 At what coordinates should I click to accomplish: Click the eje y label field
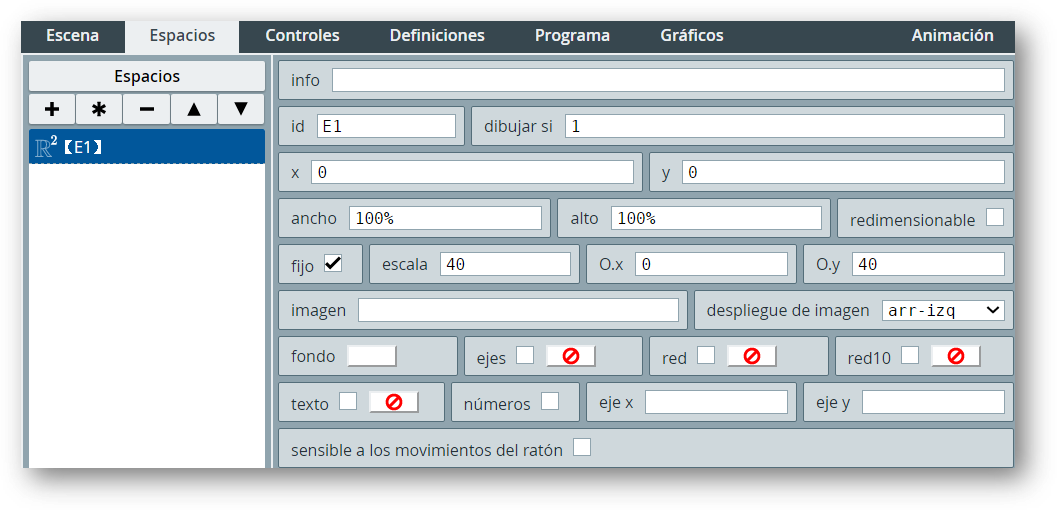tap(933, 402)
